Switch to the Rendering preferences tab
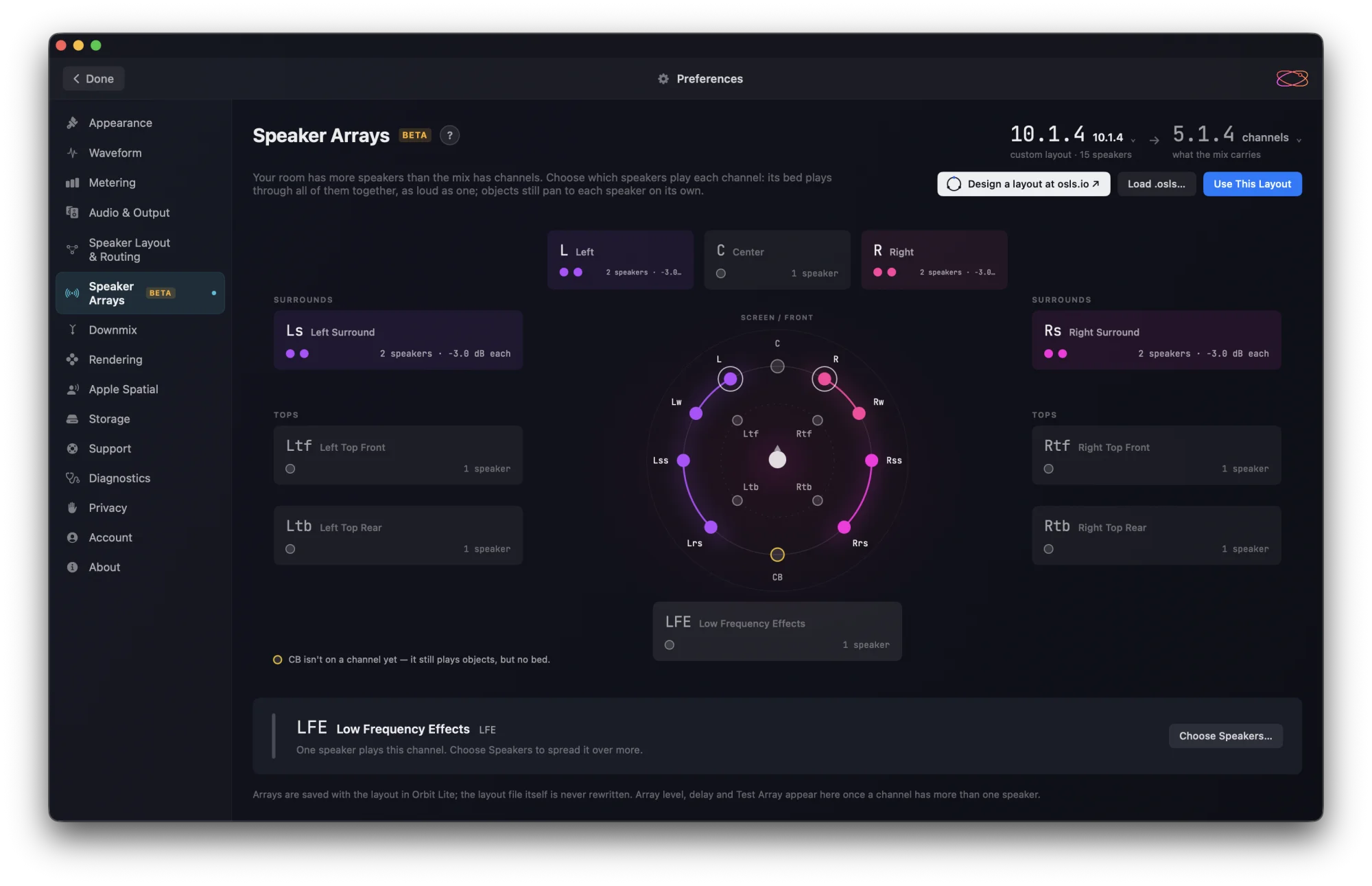Screen dimensions: 1372x886 click(x=140, y=359)
